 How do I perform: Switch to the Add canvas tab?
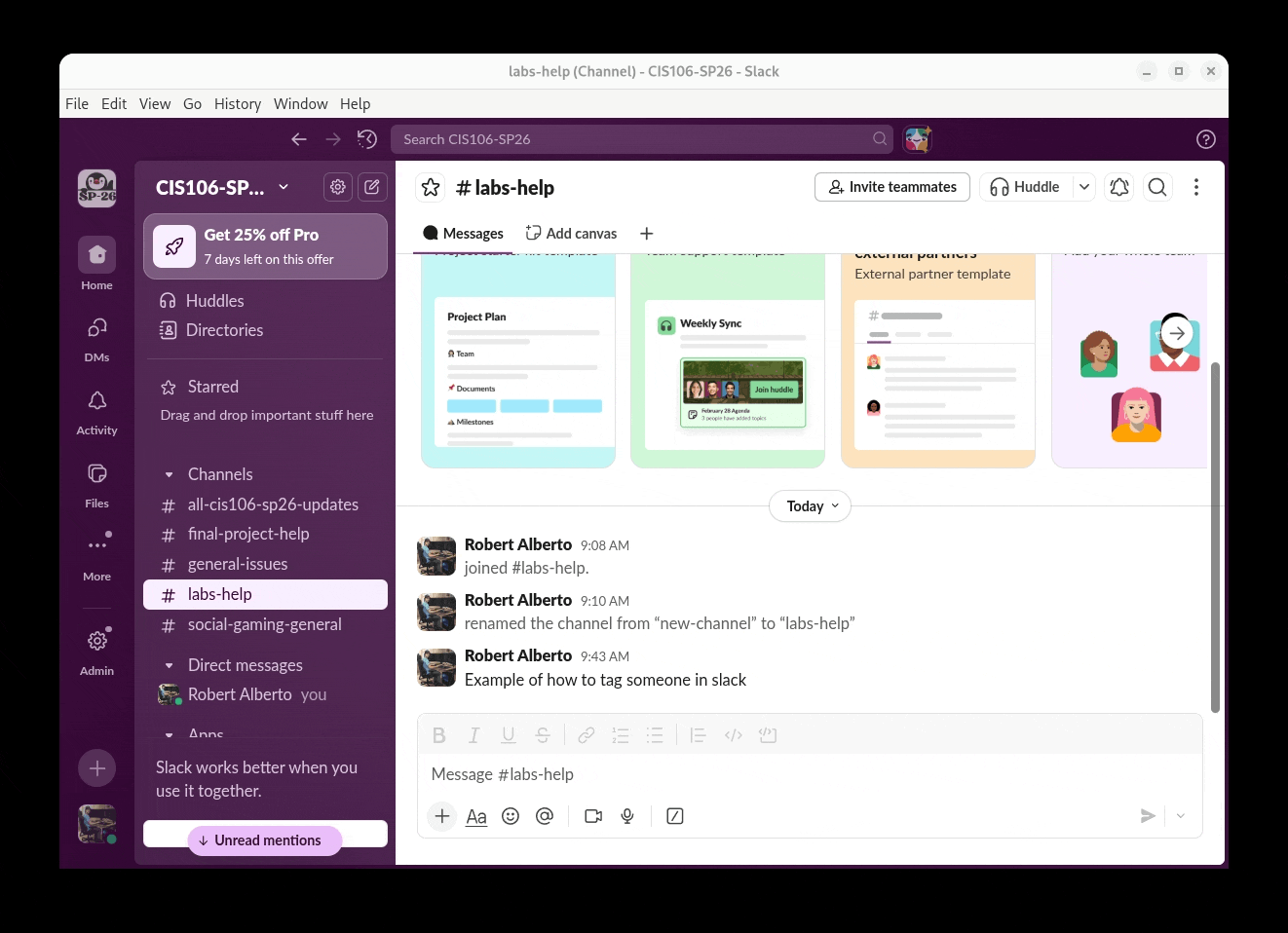click(x=572, y=234)
